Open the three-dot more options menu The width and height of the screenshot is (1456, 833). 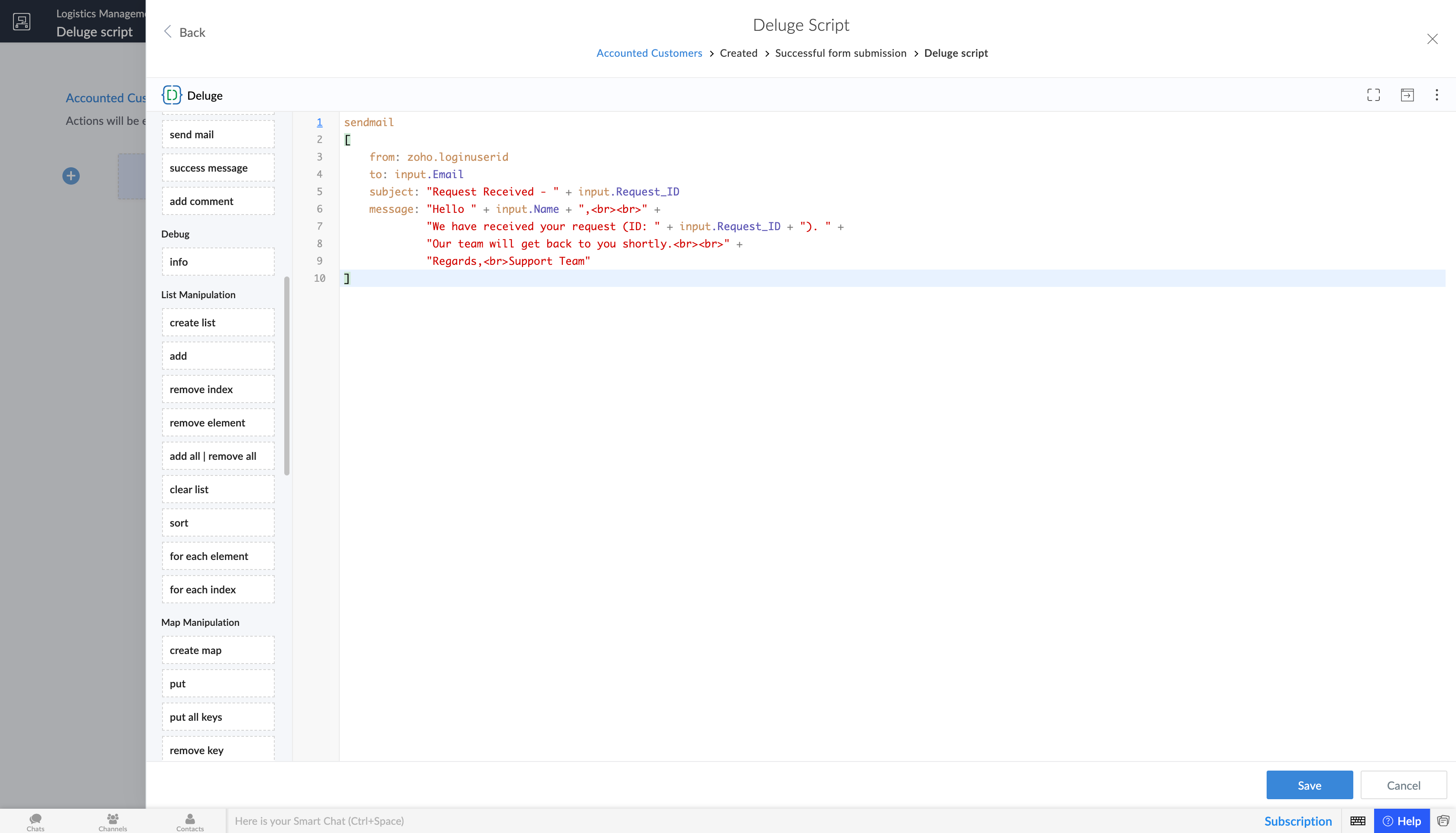[x=1436, y=95]
